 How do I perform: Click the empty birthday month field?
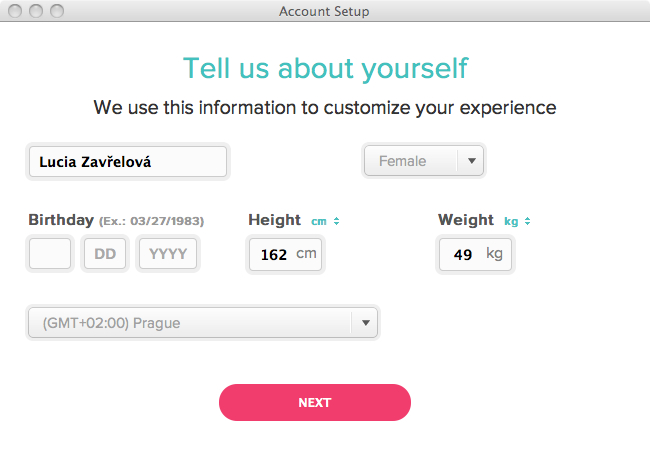coord(50,254)
